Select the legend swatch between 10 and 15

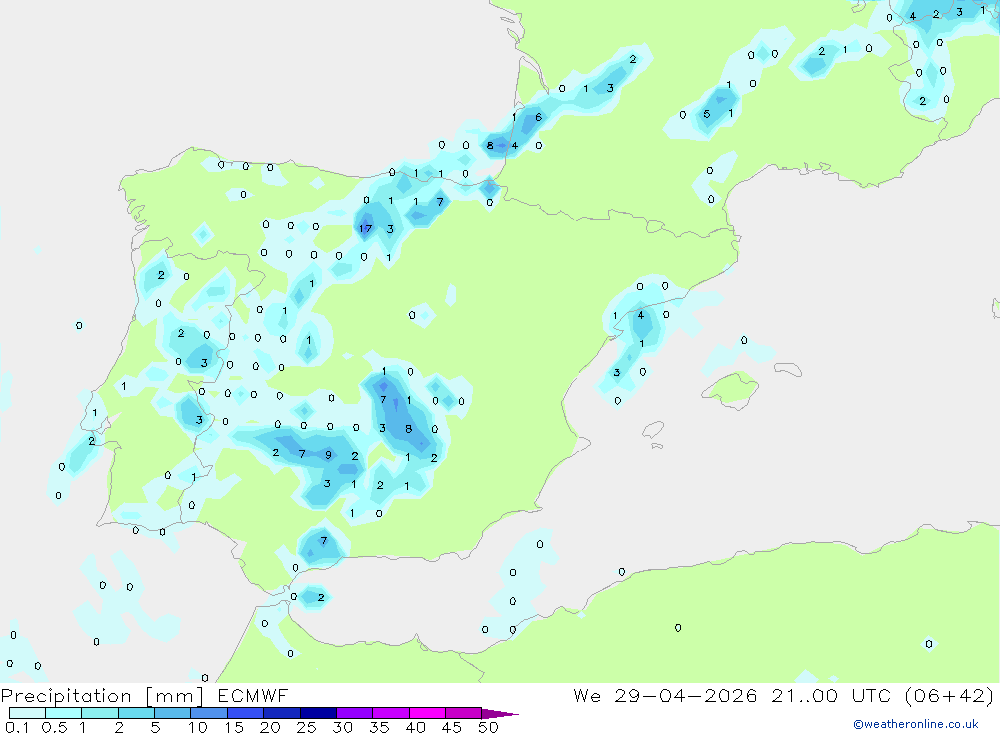click(209, 713)
